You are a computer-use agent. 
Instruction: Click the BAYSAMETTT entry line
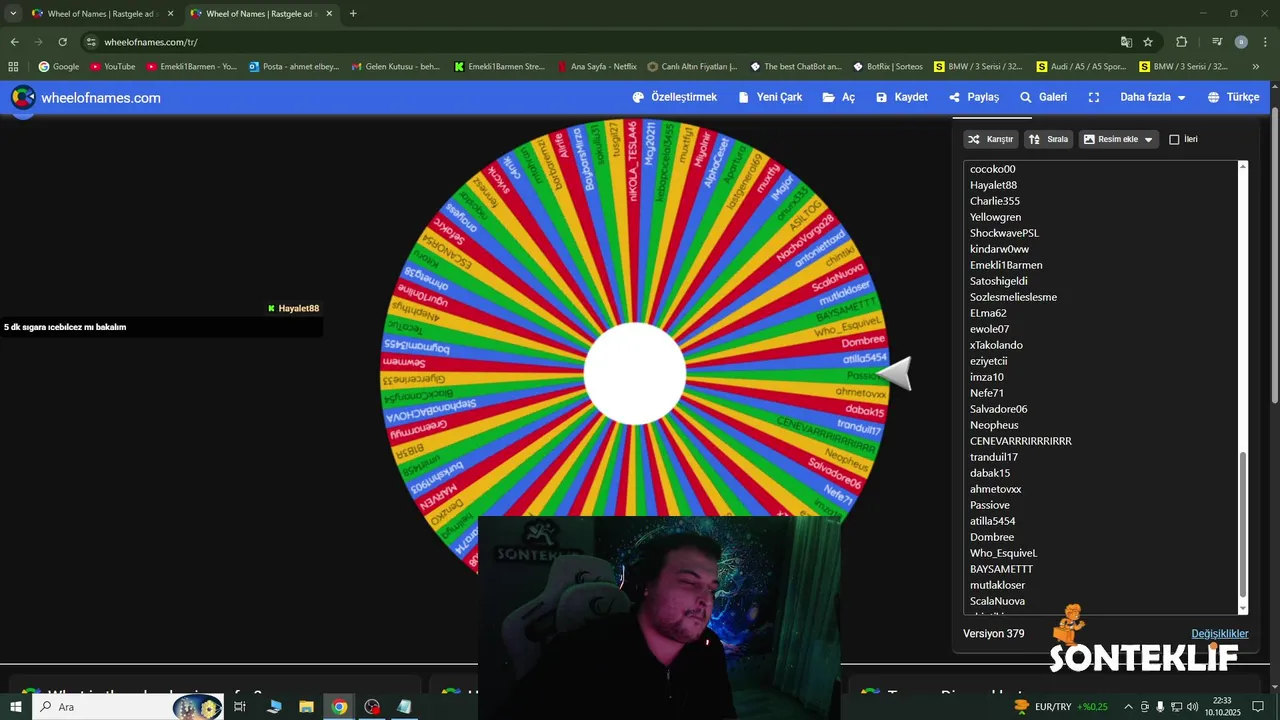coord(1001,569)
